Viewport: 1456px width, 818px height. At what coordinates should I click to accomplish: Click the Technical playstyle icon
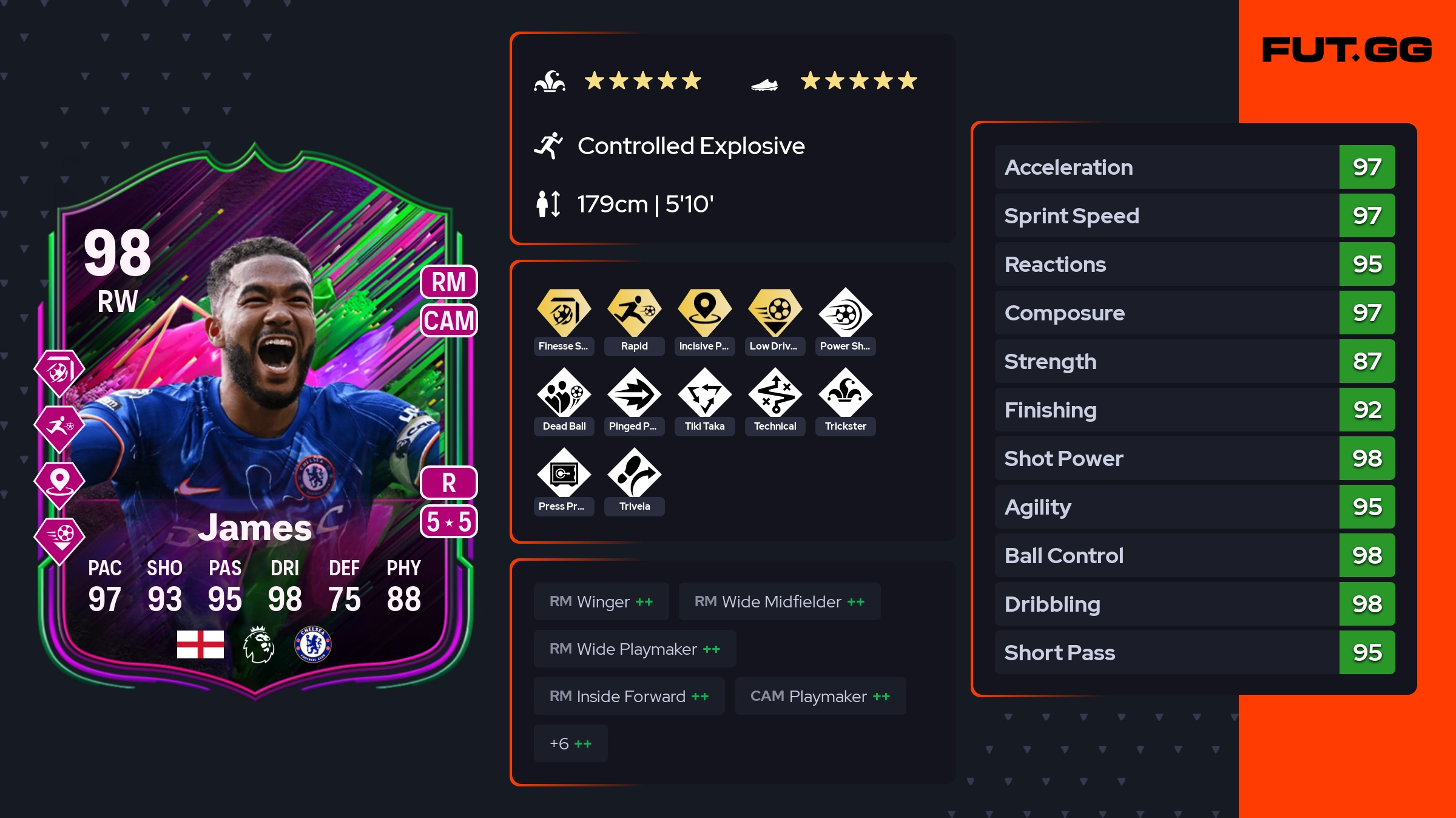pyautogui.click(x=775, y=393)
